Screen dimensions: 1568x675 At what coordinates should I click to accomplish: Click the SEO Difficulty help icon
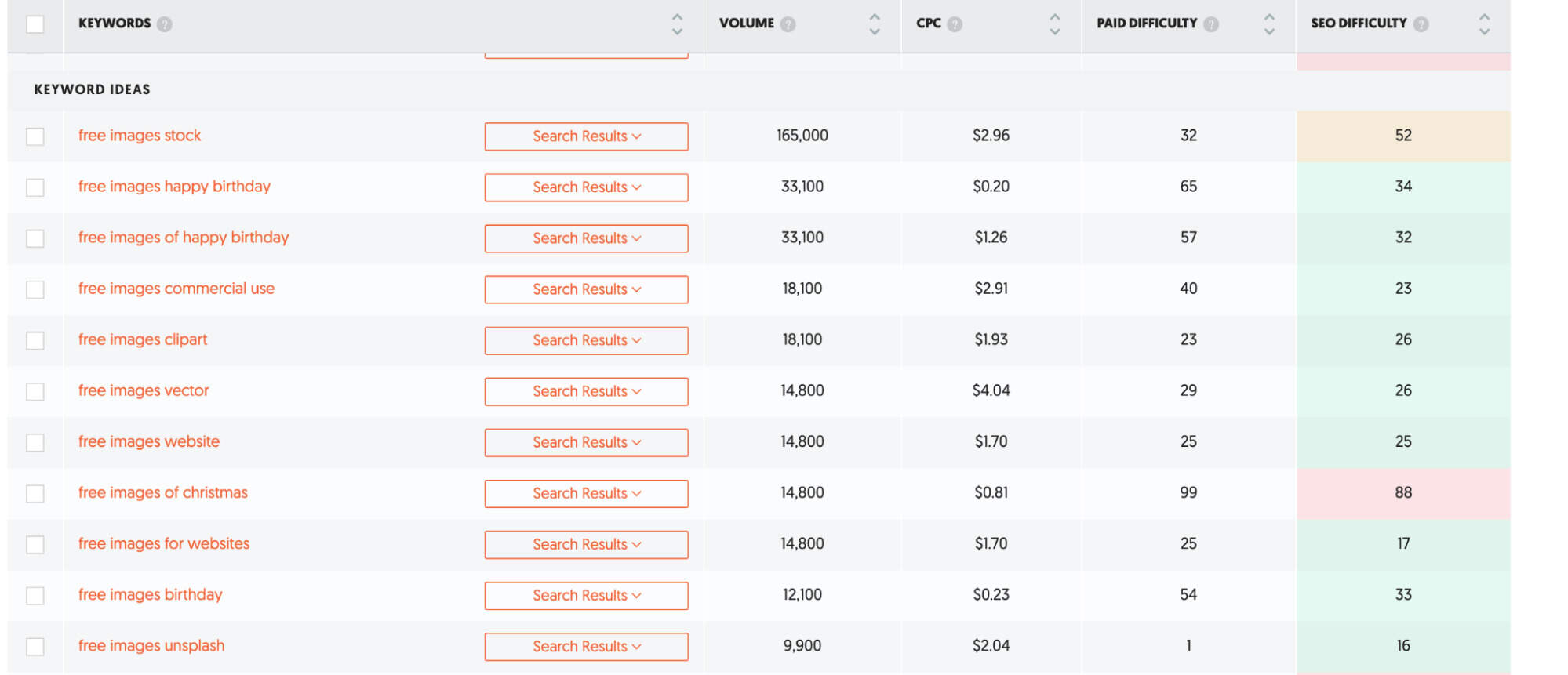pyautogui.click(x=1421, y=24)
